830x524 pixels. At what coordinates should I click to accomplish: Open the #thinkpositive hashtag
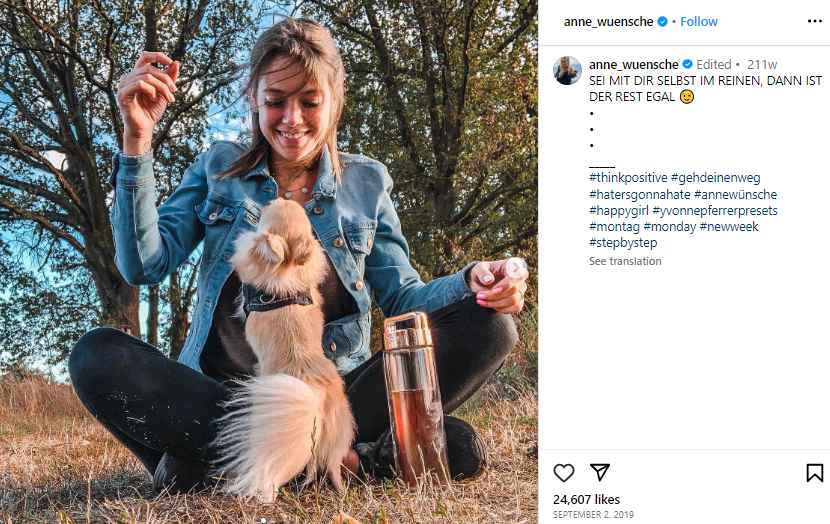[628, 177]
